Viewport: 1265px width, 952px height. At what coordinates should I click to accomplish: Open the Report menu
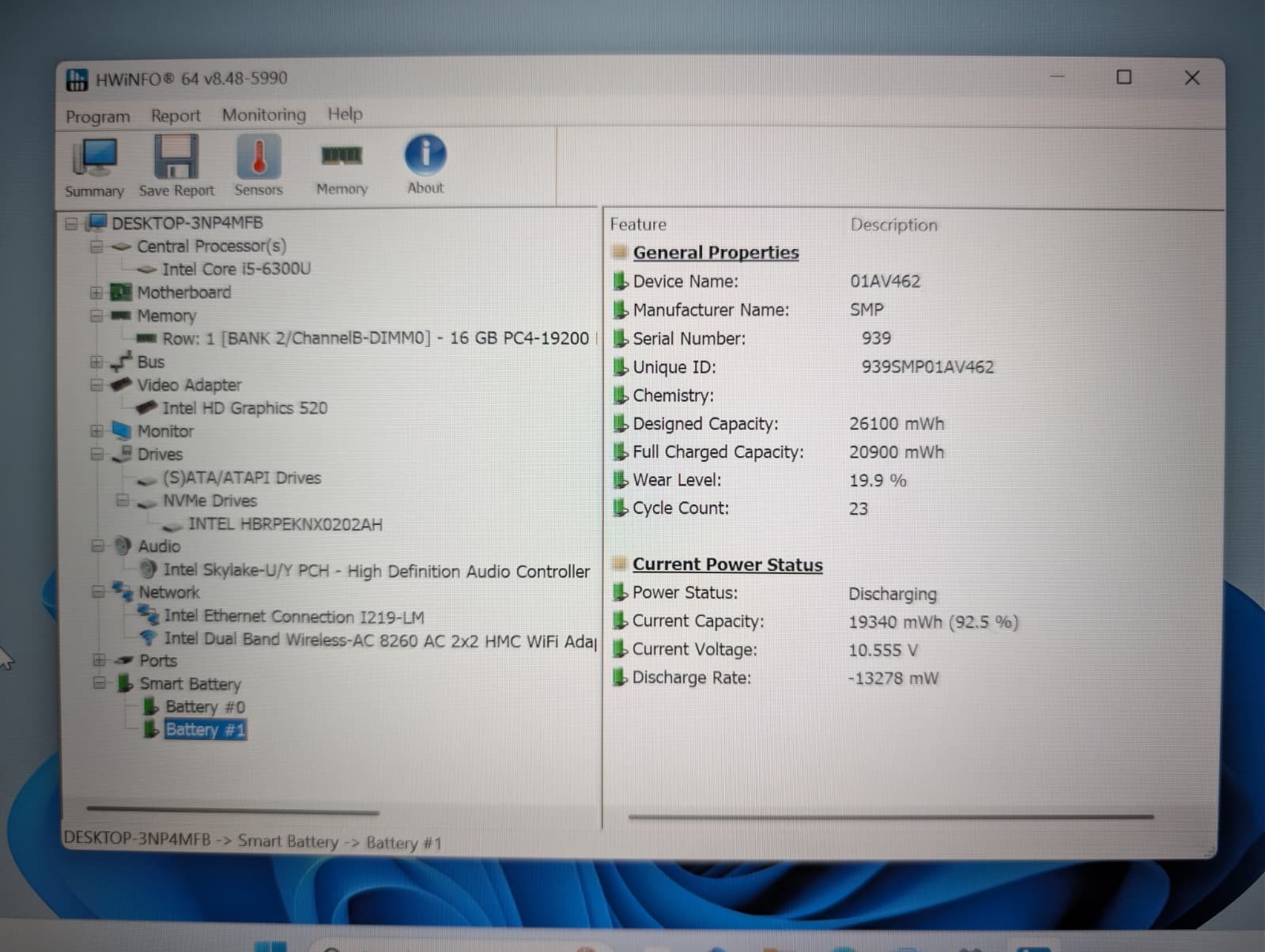pyautogui.click(x=176, y=115)
